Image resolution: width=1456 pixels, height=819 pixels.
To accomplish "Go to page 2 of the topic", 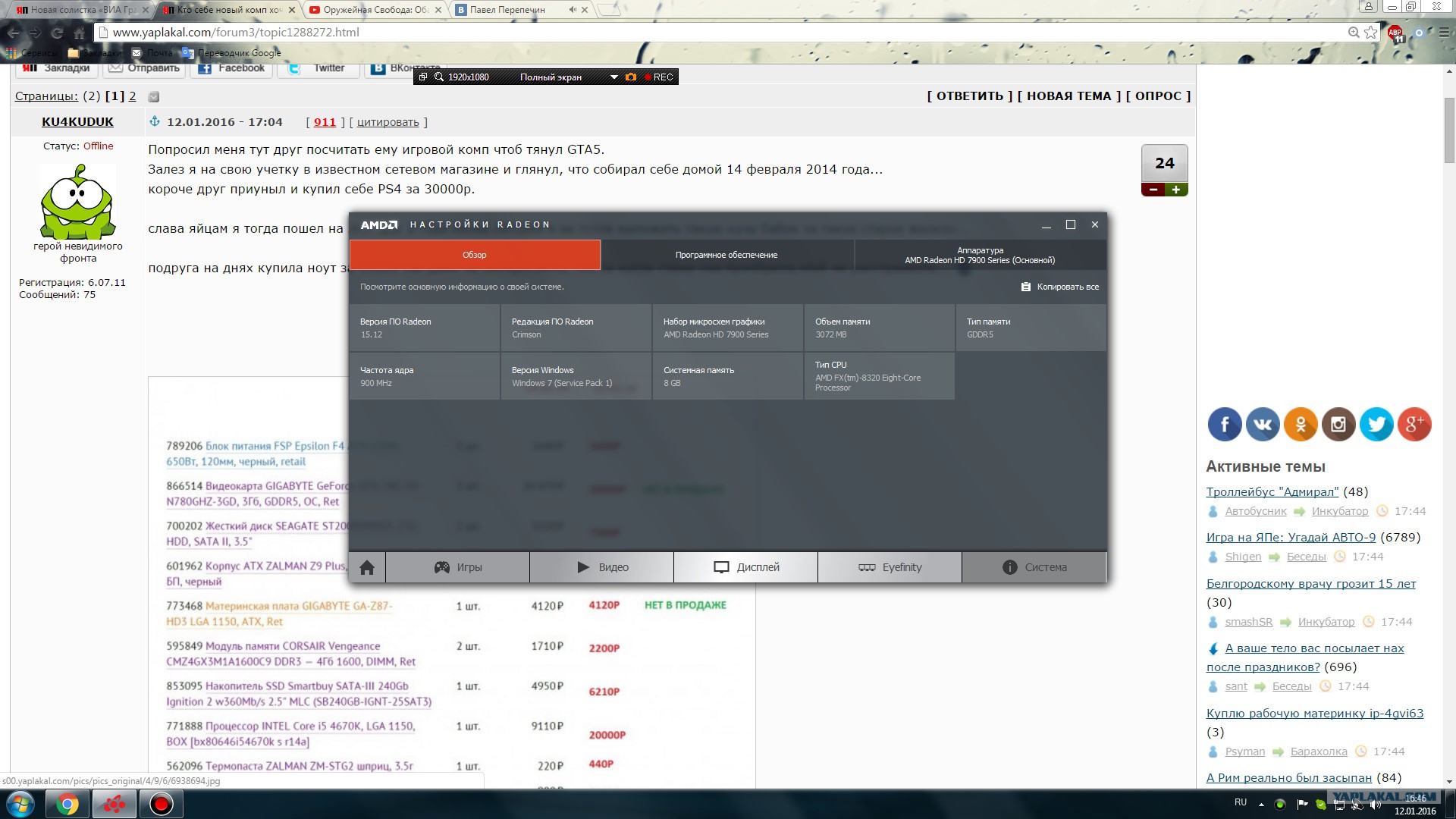I will (x=133, y=96).
